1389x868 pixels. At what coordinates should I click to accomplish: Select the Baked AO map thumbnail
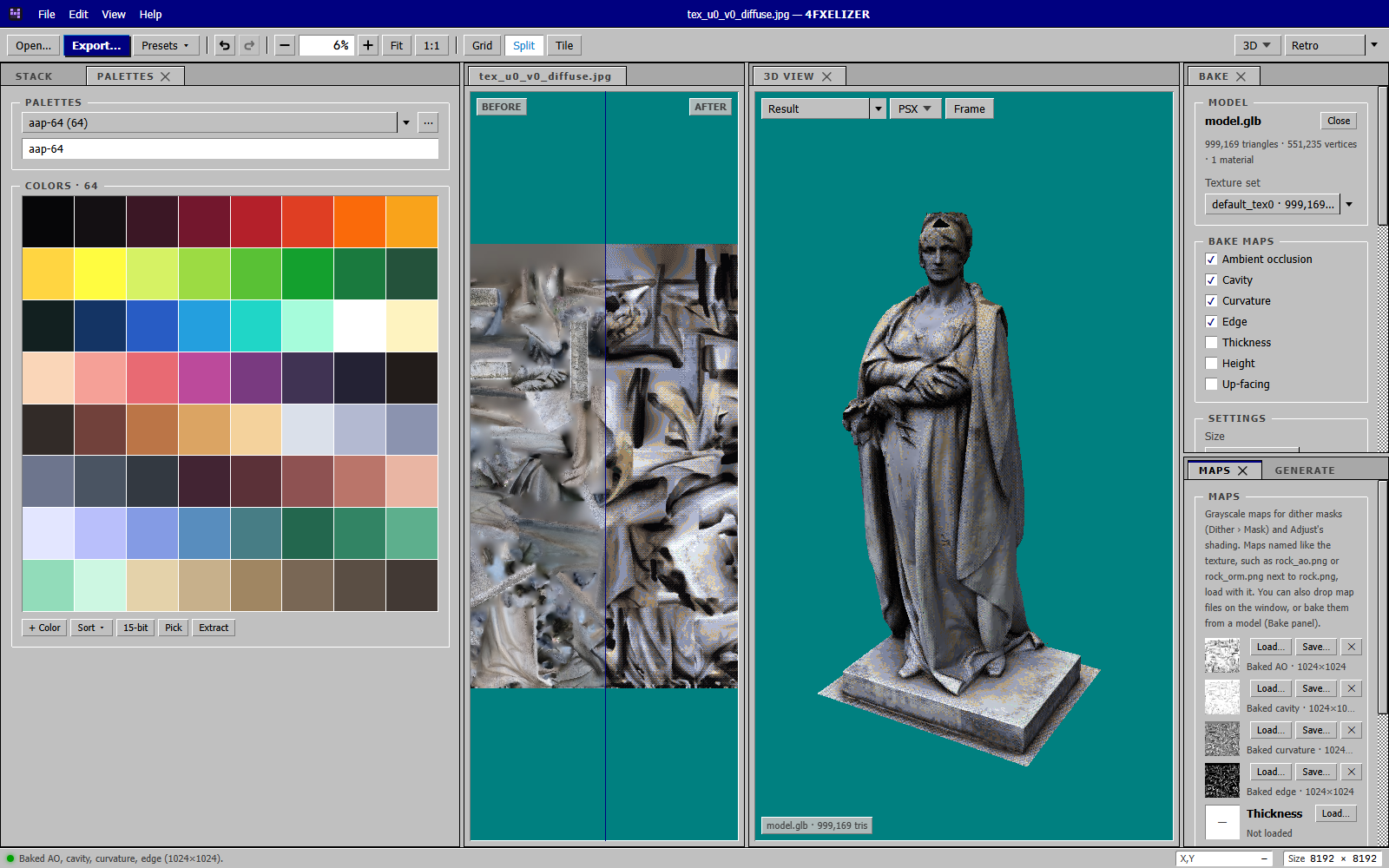coord(1222,655)
